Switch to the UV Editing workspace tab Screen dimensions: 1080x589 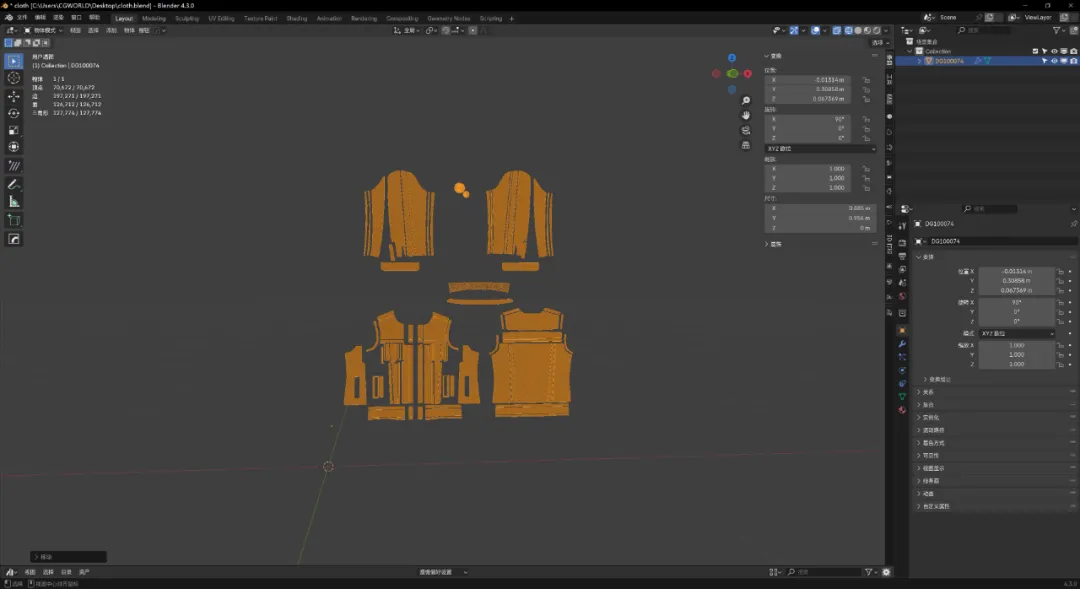tap(221, 18)
